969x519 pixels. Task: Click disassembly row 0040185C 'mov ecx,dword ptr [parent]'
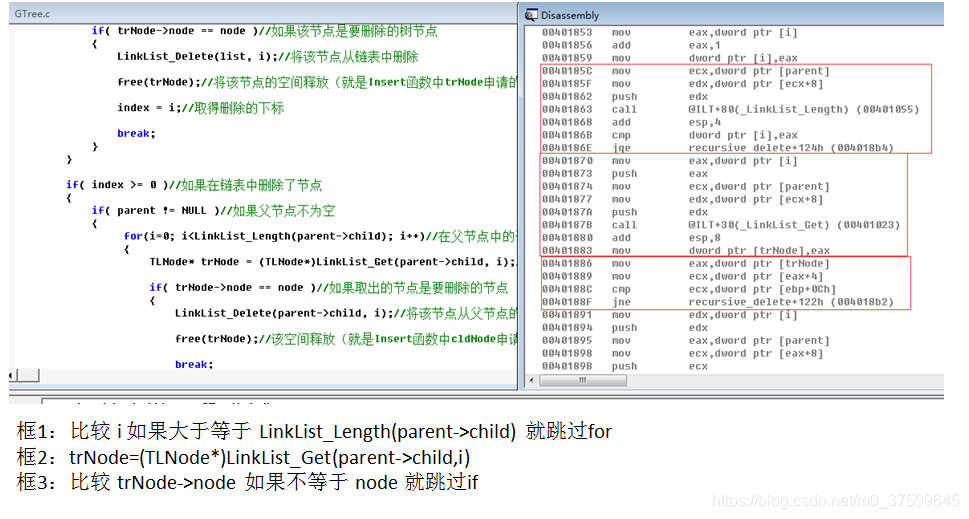[685, 71]
